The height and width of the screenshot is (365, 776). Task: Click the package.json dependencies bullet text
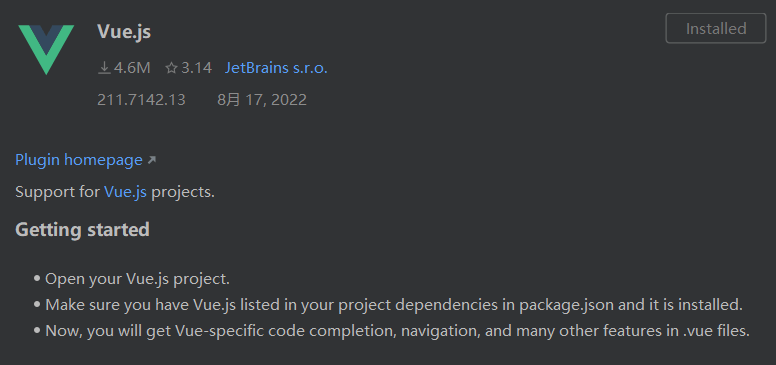point(394,305)
